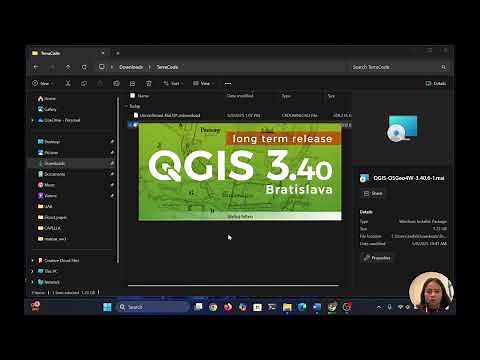Click the search magnifier icon in Explorer
Image resolution: width=480 pixels, height=360 pixels.
(x=444, y=67)
